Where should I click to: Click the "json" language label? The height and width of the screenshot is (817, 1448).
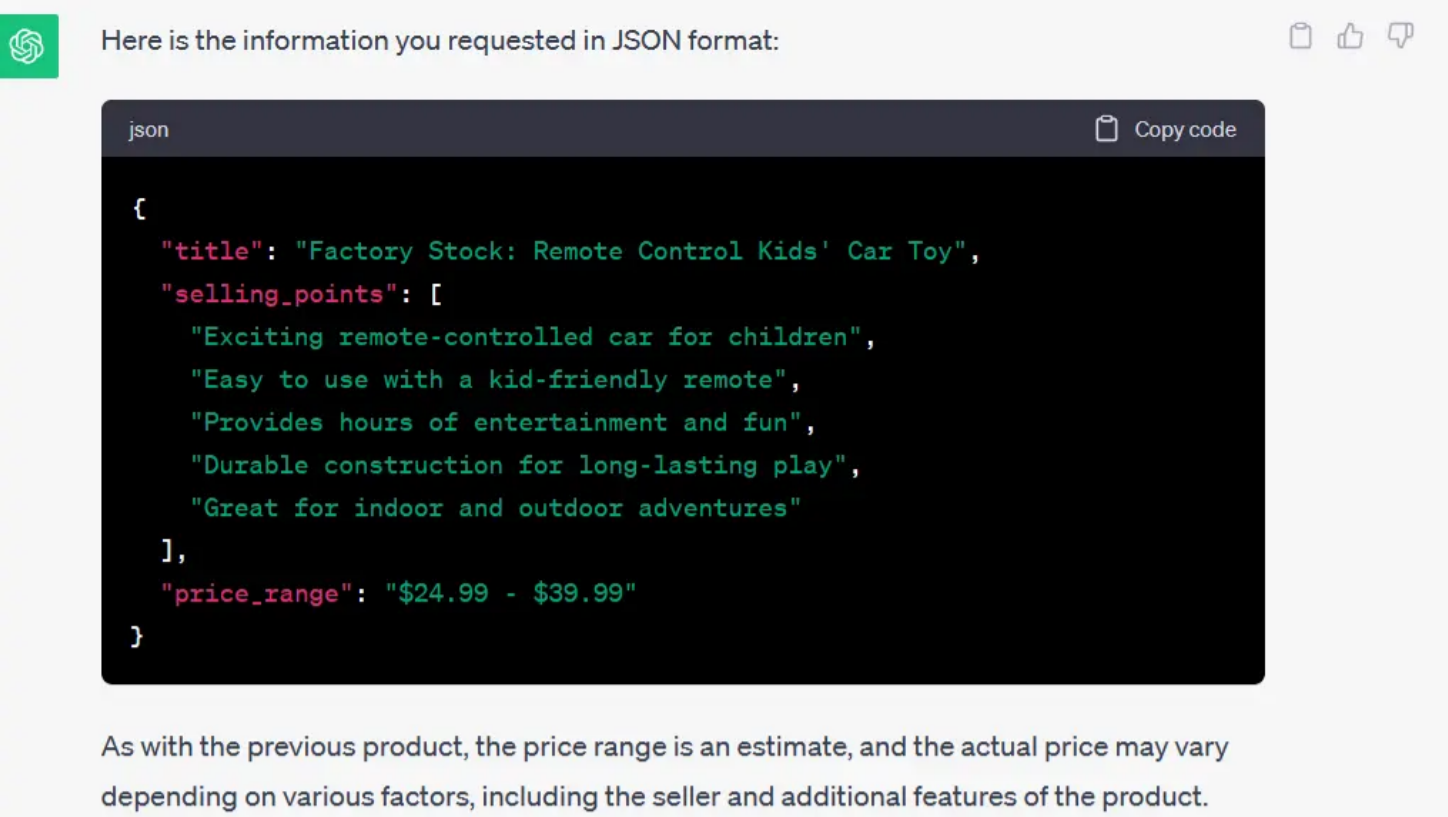pos(148,130)
